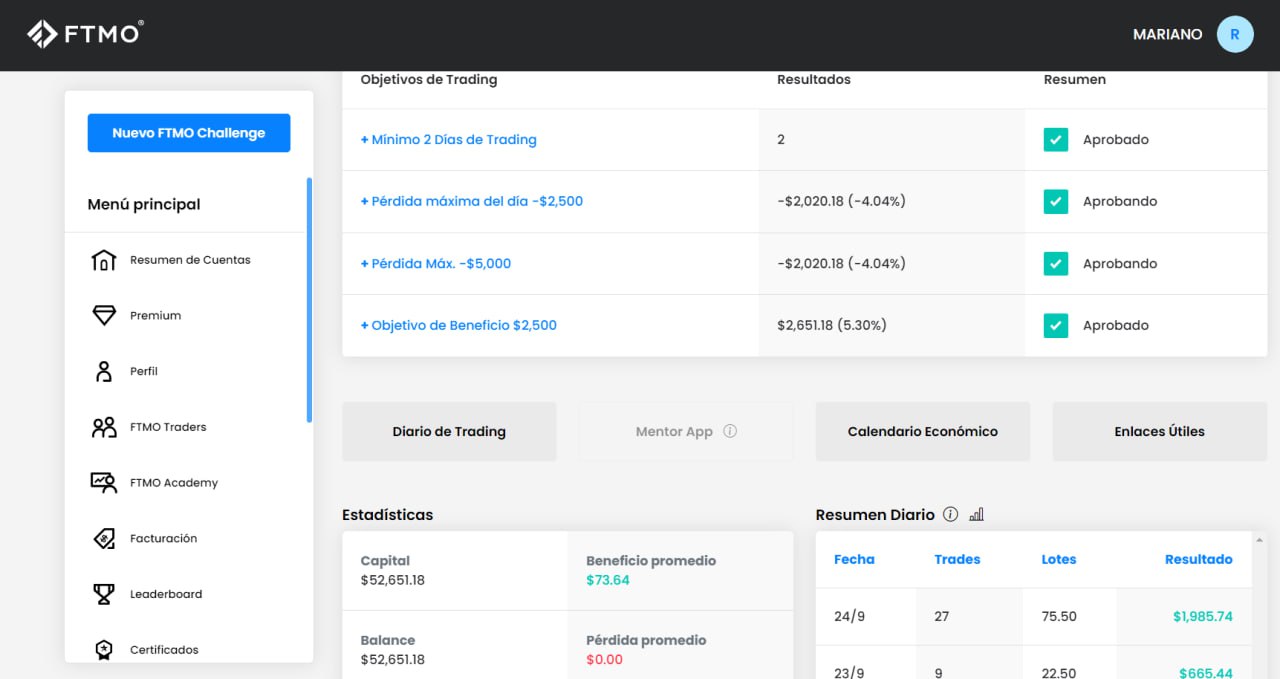Click the checkmark for Mínimo 2 Días de Trading
Screen dimensions: 1280x679
click(x=1055, y=140)
